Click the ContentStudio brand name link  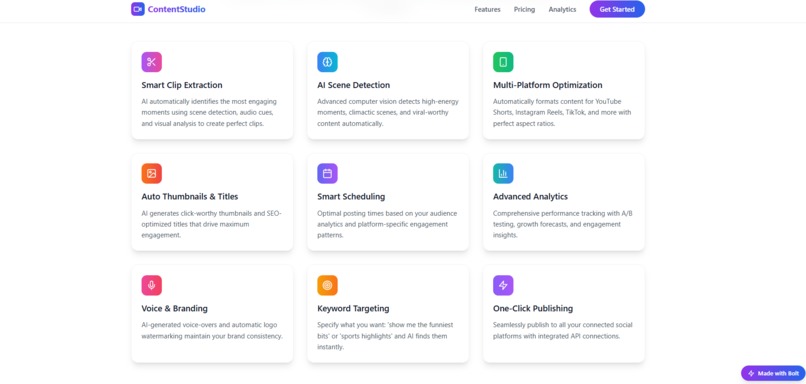click(176, 9)
